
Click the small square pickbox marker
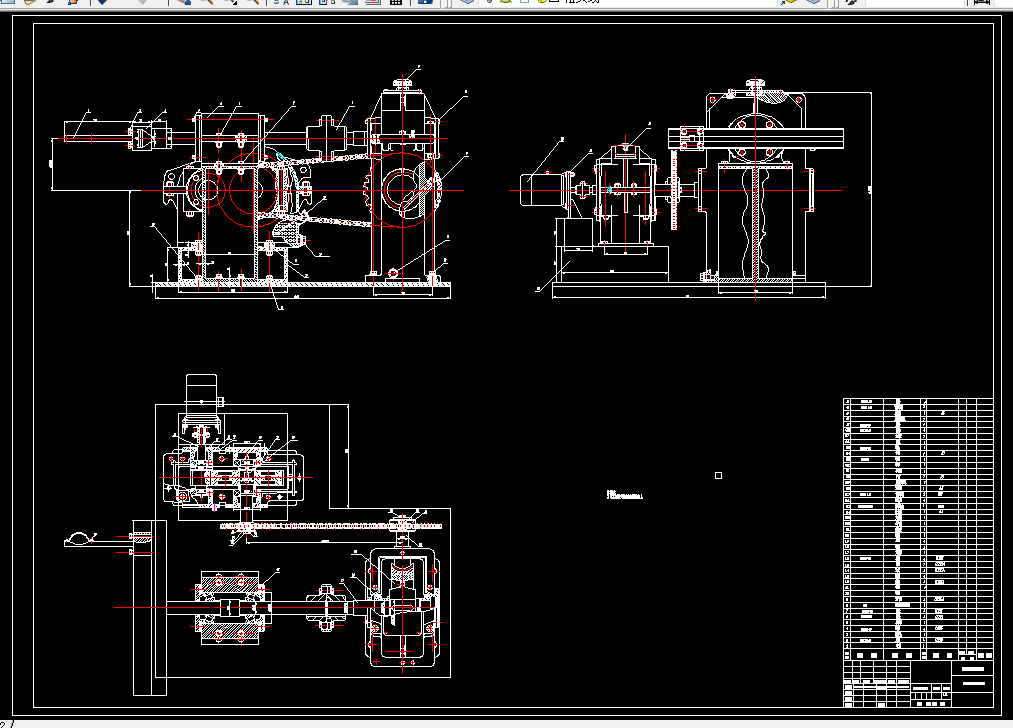718,475
